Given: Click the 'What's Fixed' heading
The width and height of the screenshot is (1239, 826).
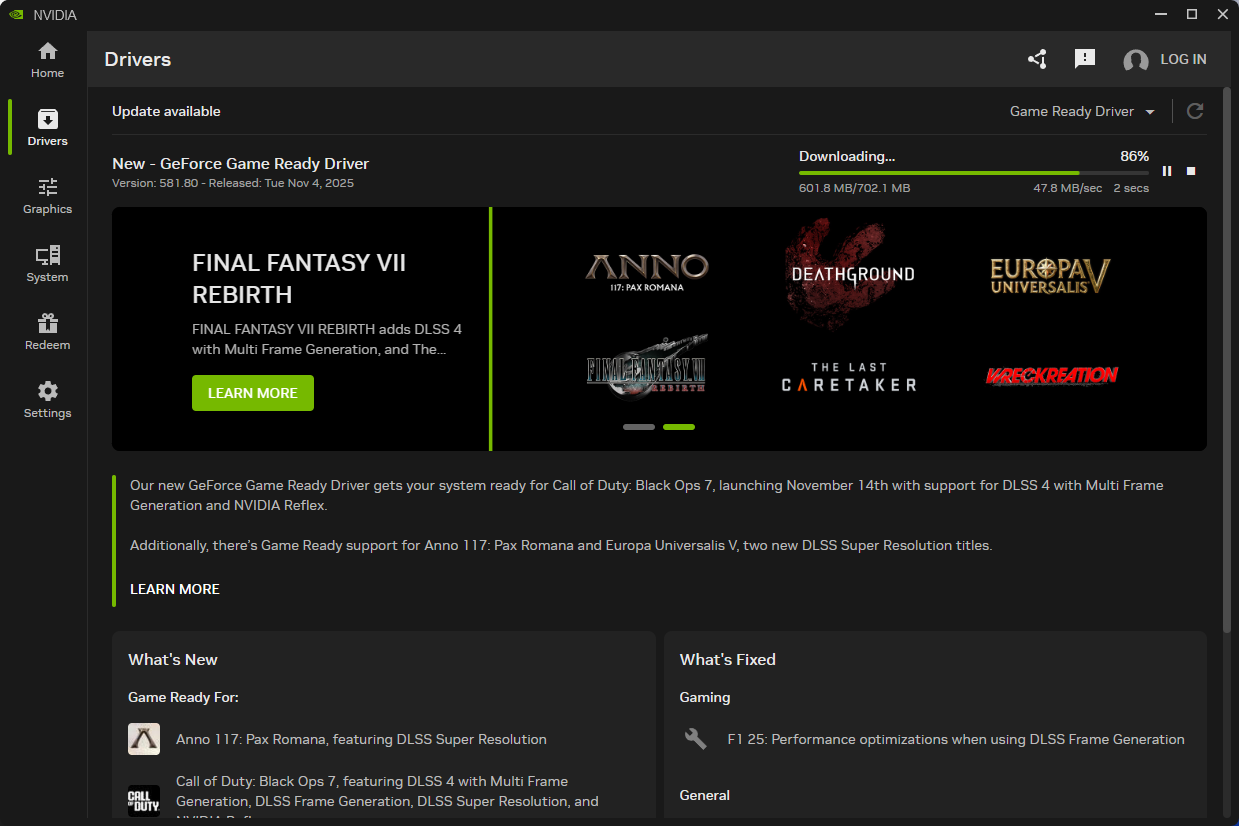Looking at the screenshot, I should pos(728,659).
